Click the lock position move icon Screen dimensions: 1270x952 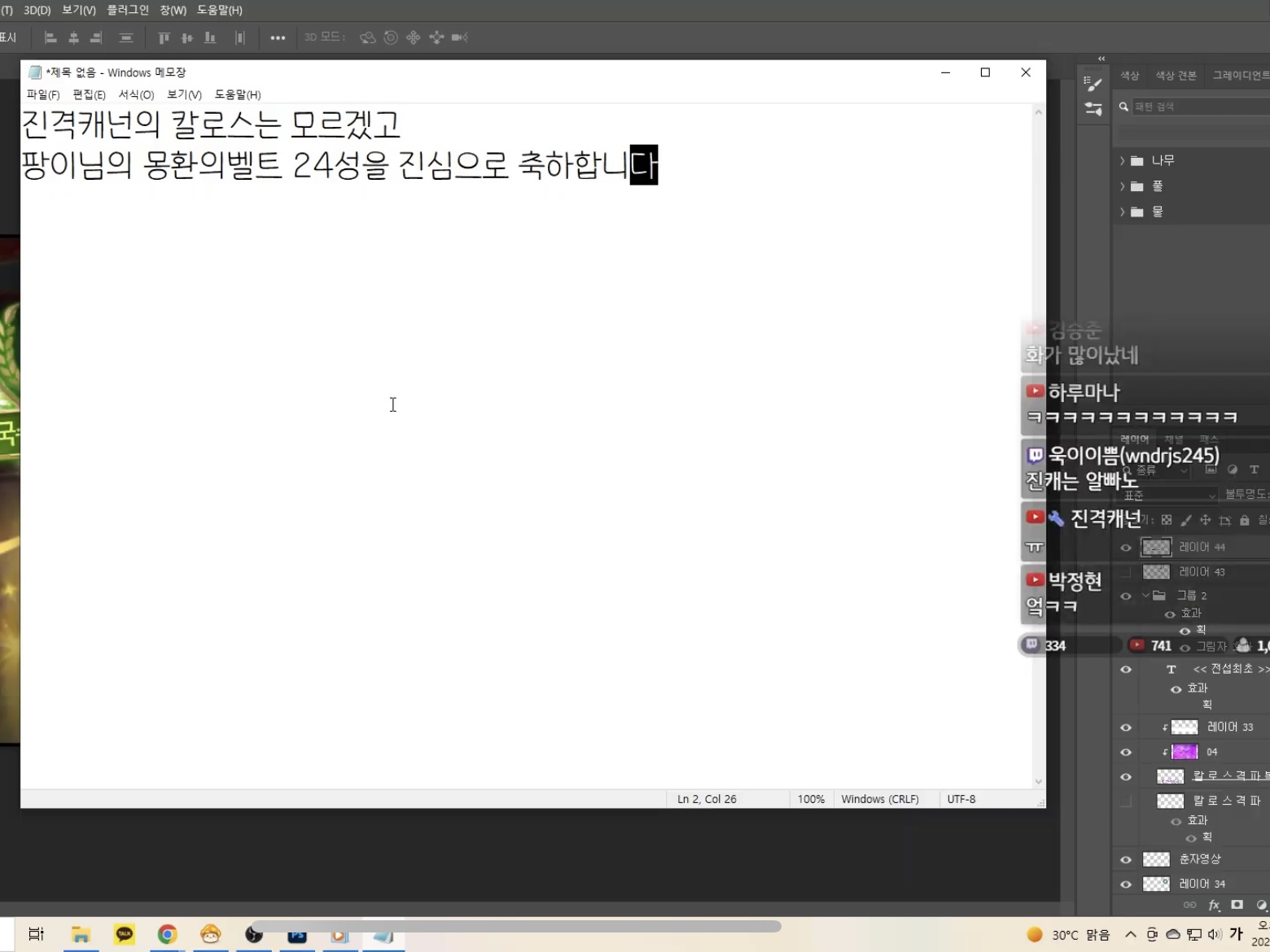tap(1206, 520)
